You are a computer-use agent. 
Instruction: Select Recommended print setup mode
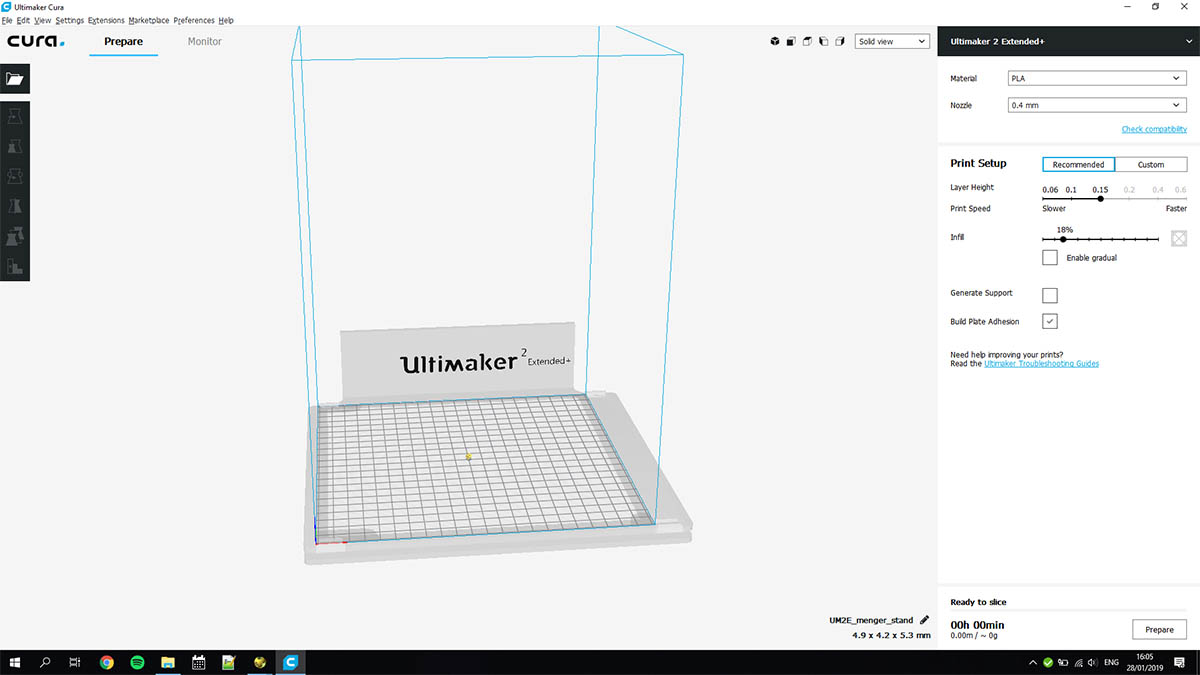(1078, 164)
